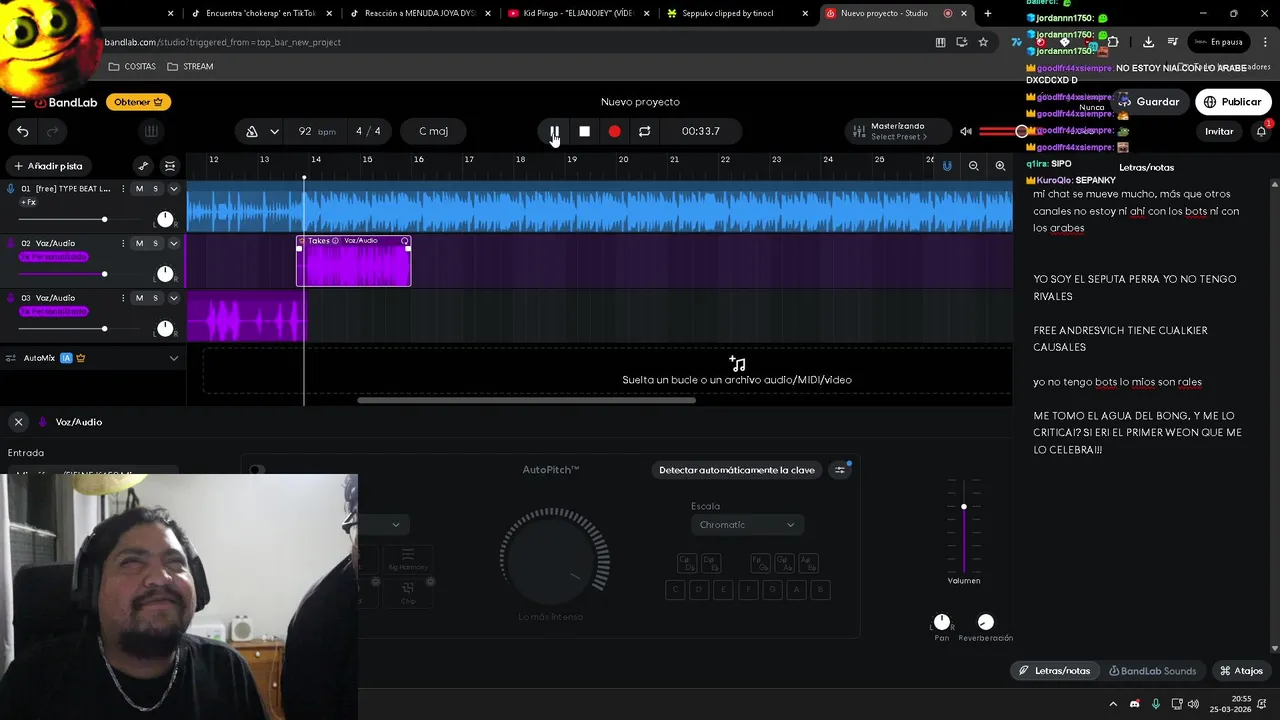
Task: Add Fx to track 01
Action: pos(28,202)
